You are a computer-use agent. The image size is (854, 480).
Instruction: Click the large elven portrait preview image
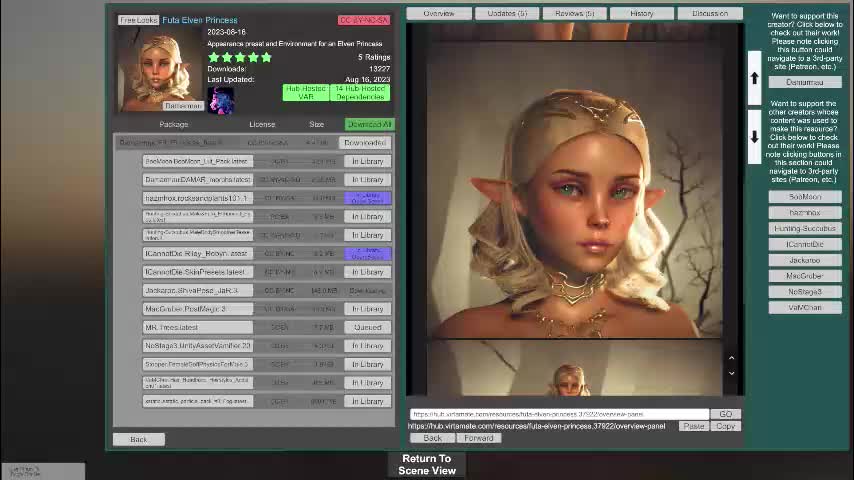575,191
